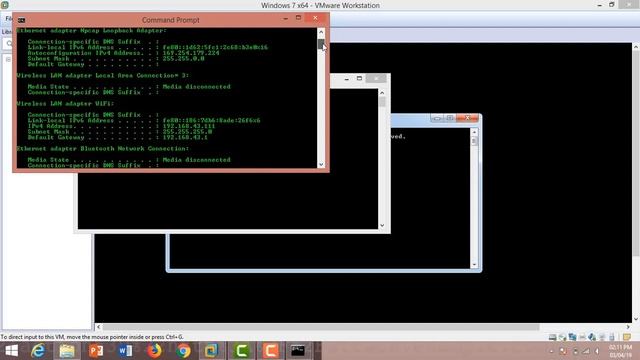Maximize the blue-bordered VM console window
The width and height of the screenshot is (640, 360).
pos(450,118)
